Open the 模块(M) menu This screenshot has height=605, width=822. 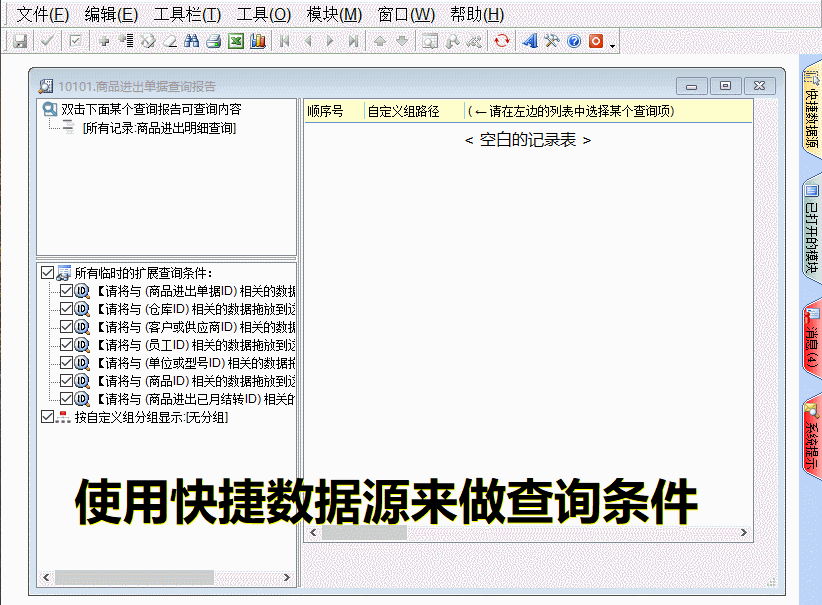coord(334,14)
